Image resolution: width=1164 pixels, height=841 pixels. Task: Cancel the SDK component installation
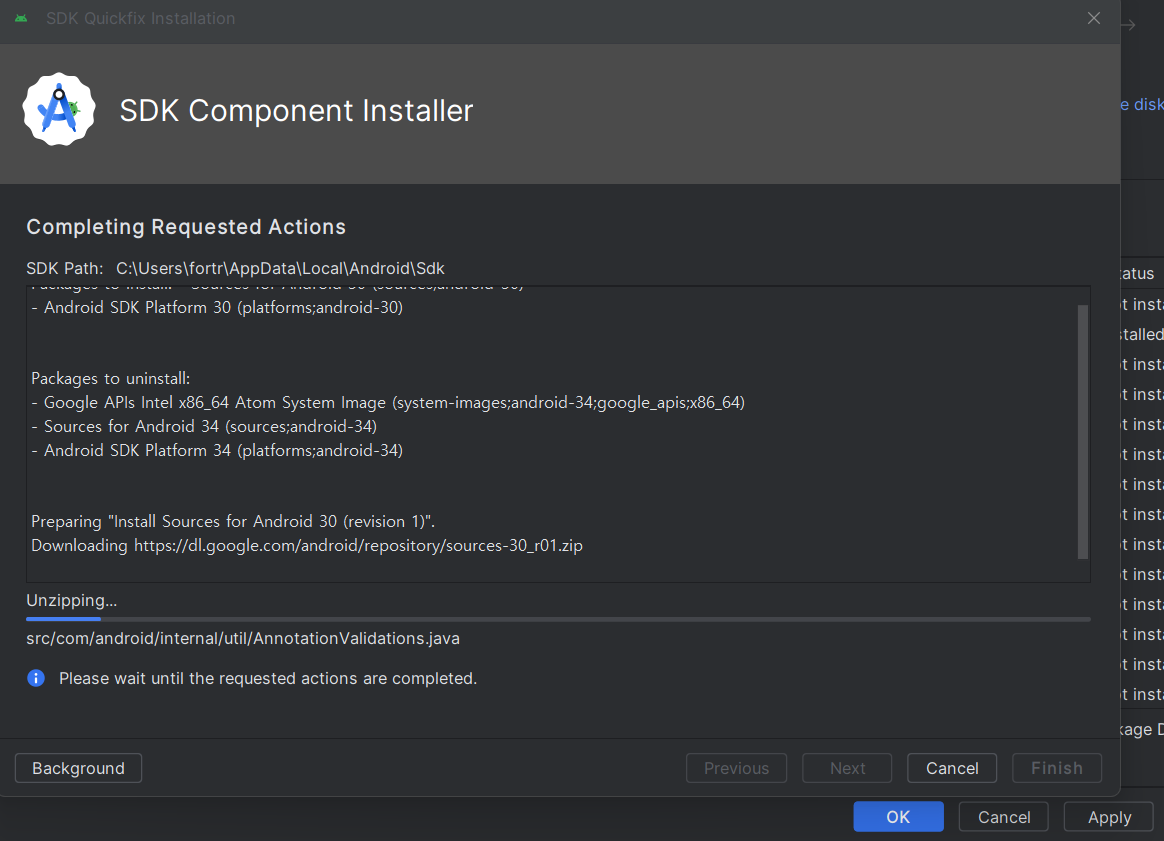point(952,768)
